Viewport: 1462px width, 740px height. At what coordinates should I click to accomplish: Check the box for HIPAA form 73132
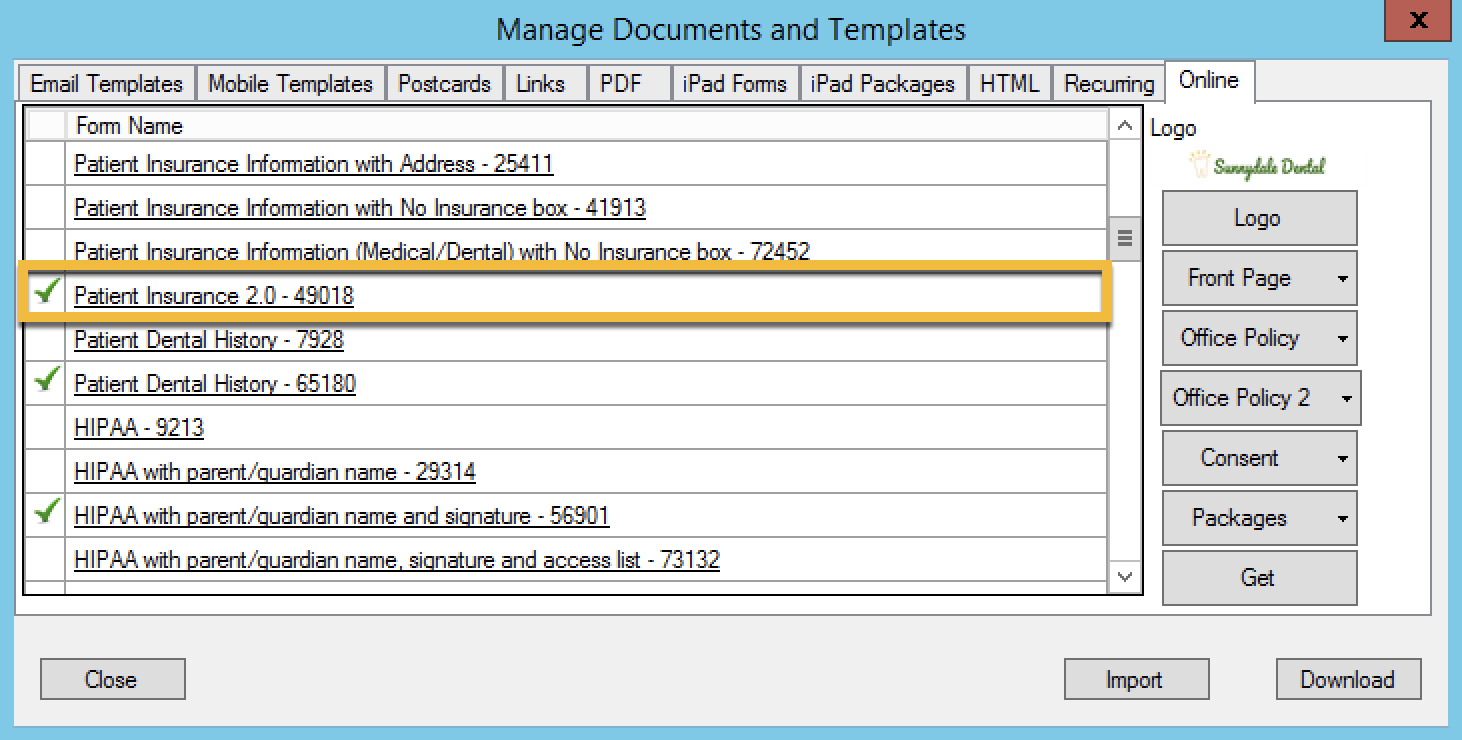46,560
